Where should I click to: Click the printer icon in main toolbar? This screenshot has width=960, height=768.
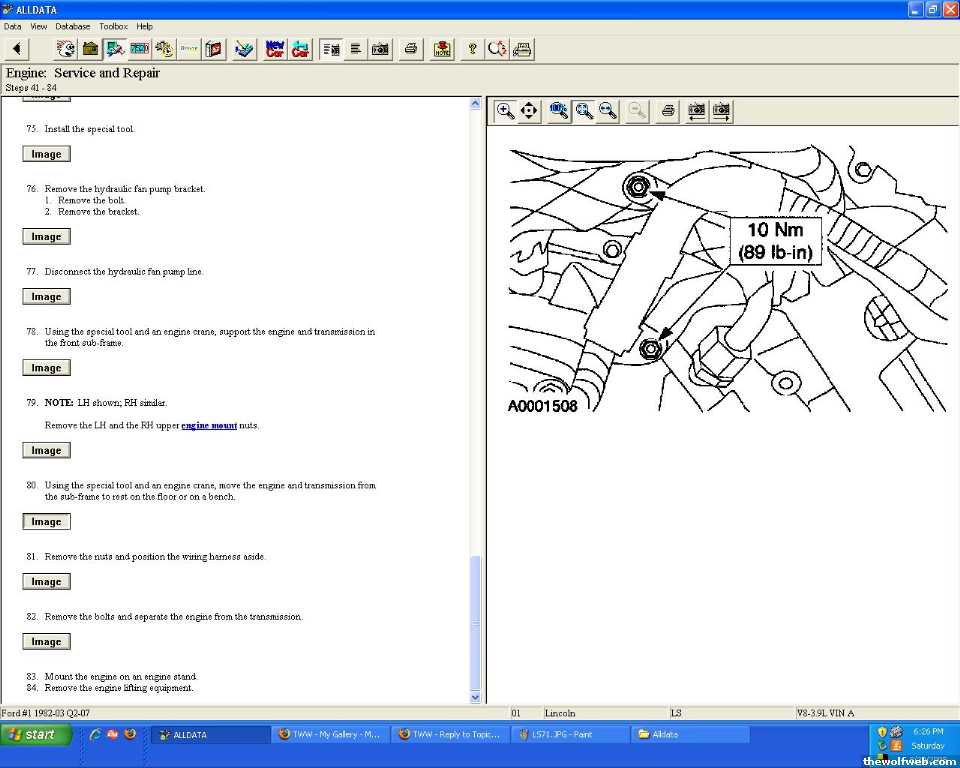pyautogui.click(x=410, y=49)
